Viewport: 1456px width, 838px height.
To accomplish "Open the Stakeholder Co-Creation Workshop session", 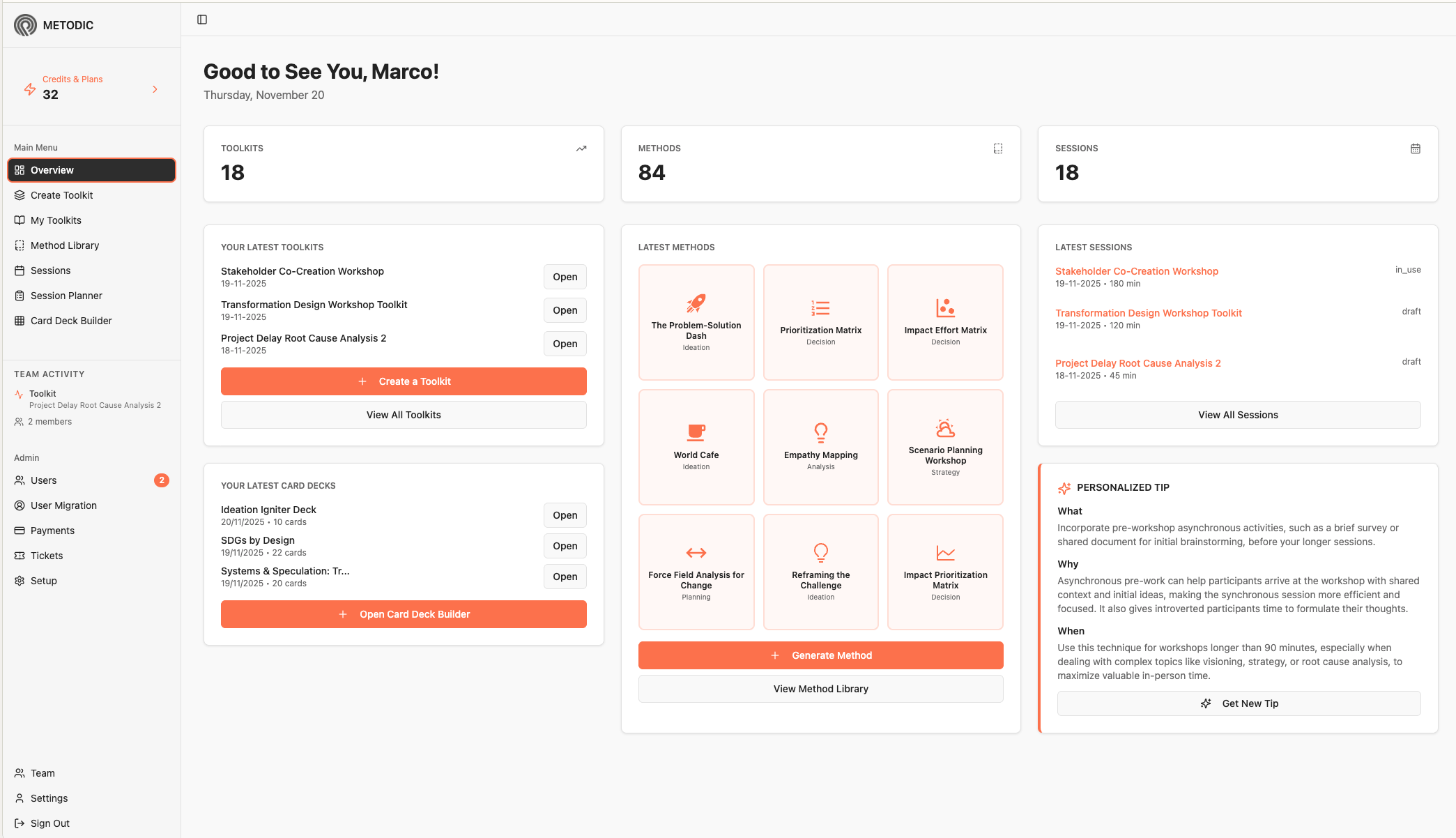I will tap(1137, 271).
